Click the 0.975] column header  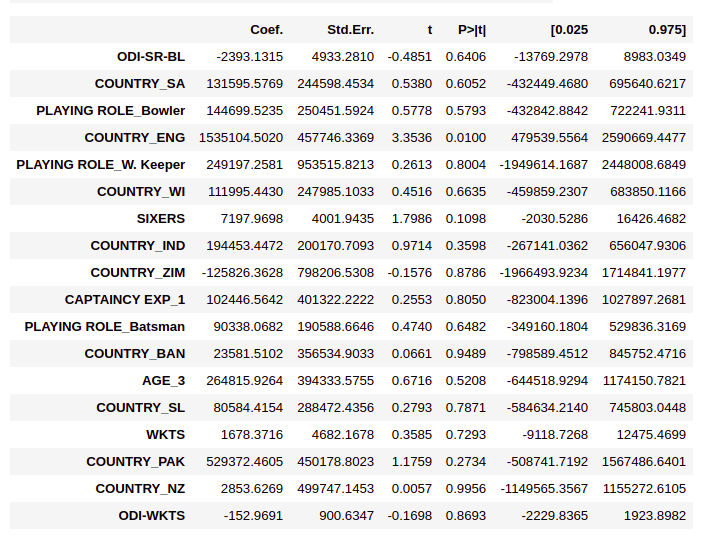667,30
